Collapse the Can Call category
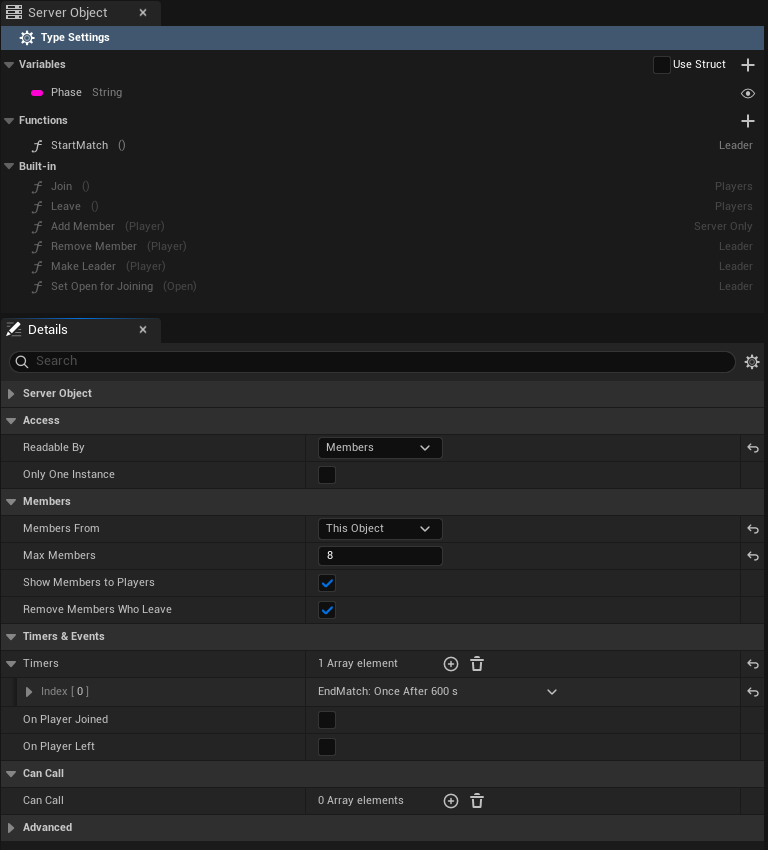Screen dimensions: 768x850 click(x=11, y=774)
